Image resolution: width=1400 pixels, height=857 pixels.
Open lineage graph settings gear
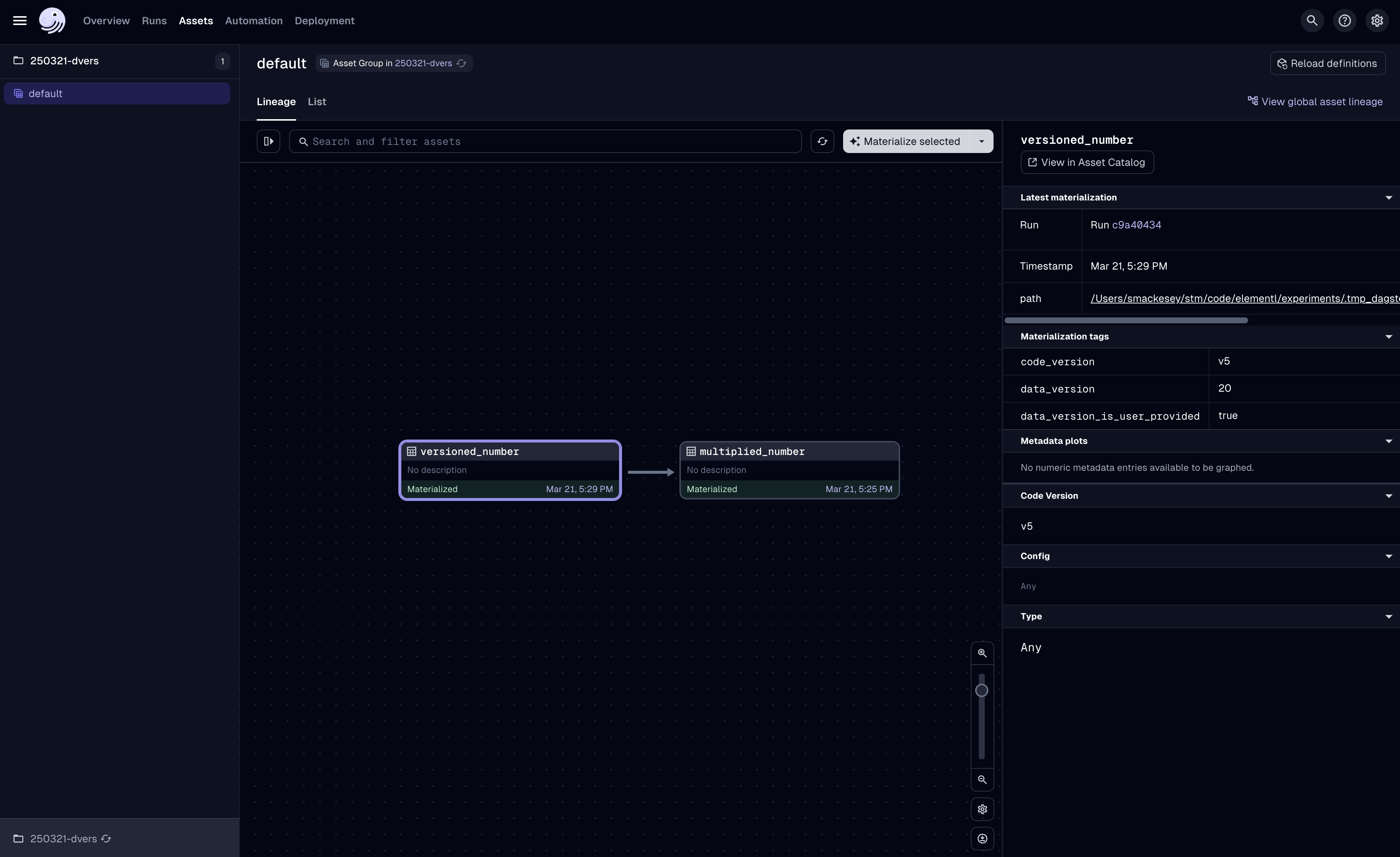pyautogui.click(x=983, y=809)
